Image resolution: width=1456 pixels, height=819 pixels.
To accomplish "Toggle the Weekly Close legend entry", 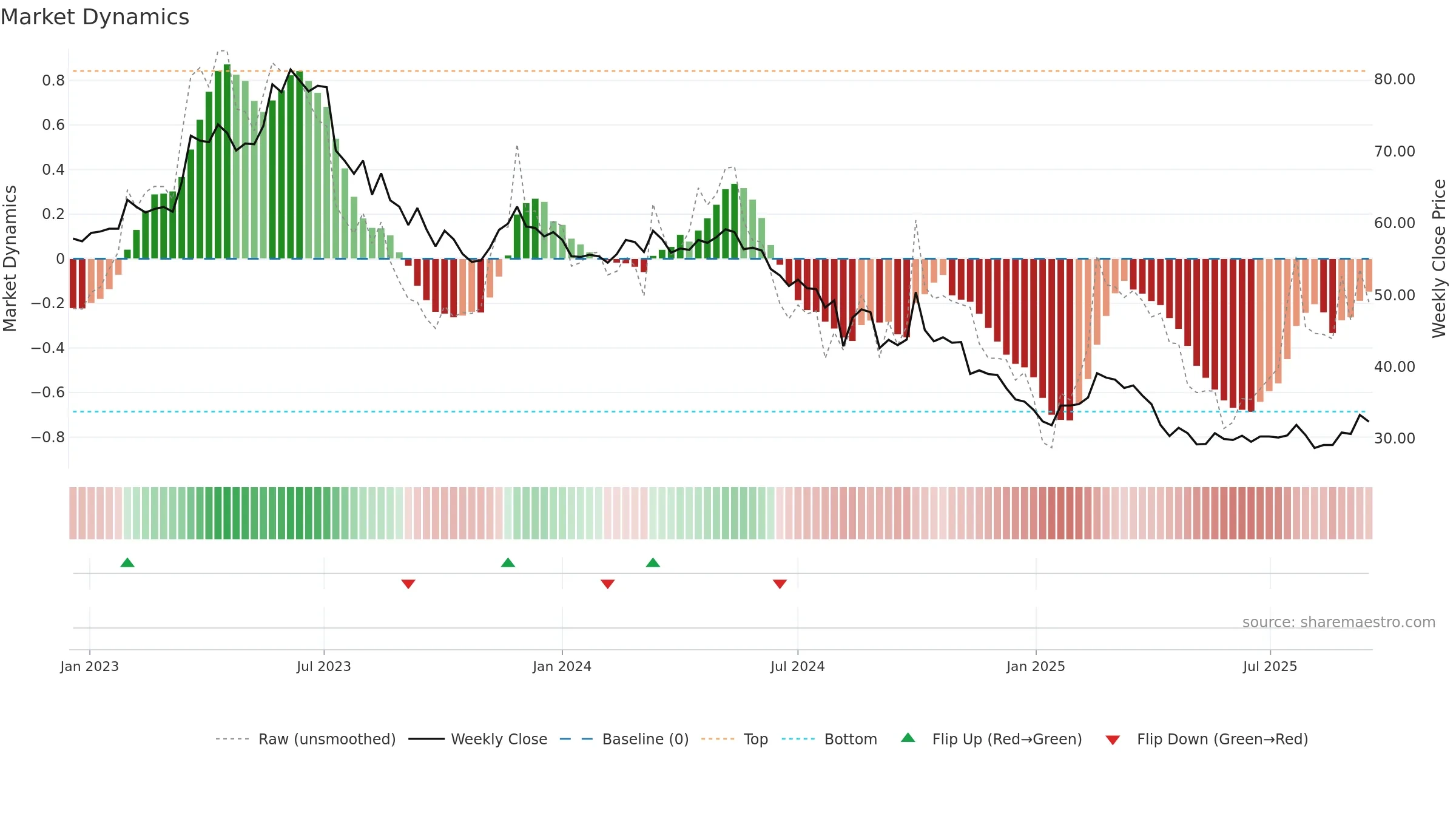I will tap(478, 739).
